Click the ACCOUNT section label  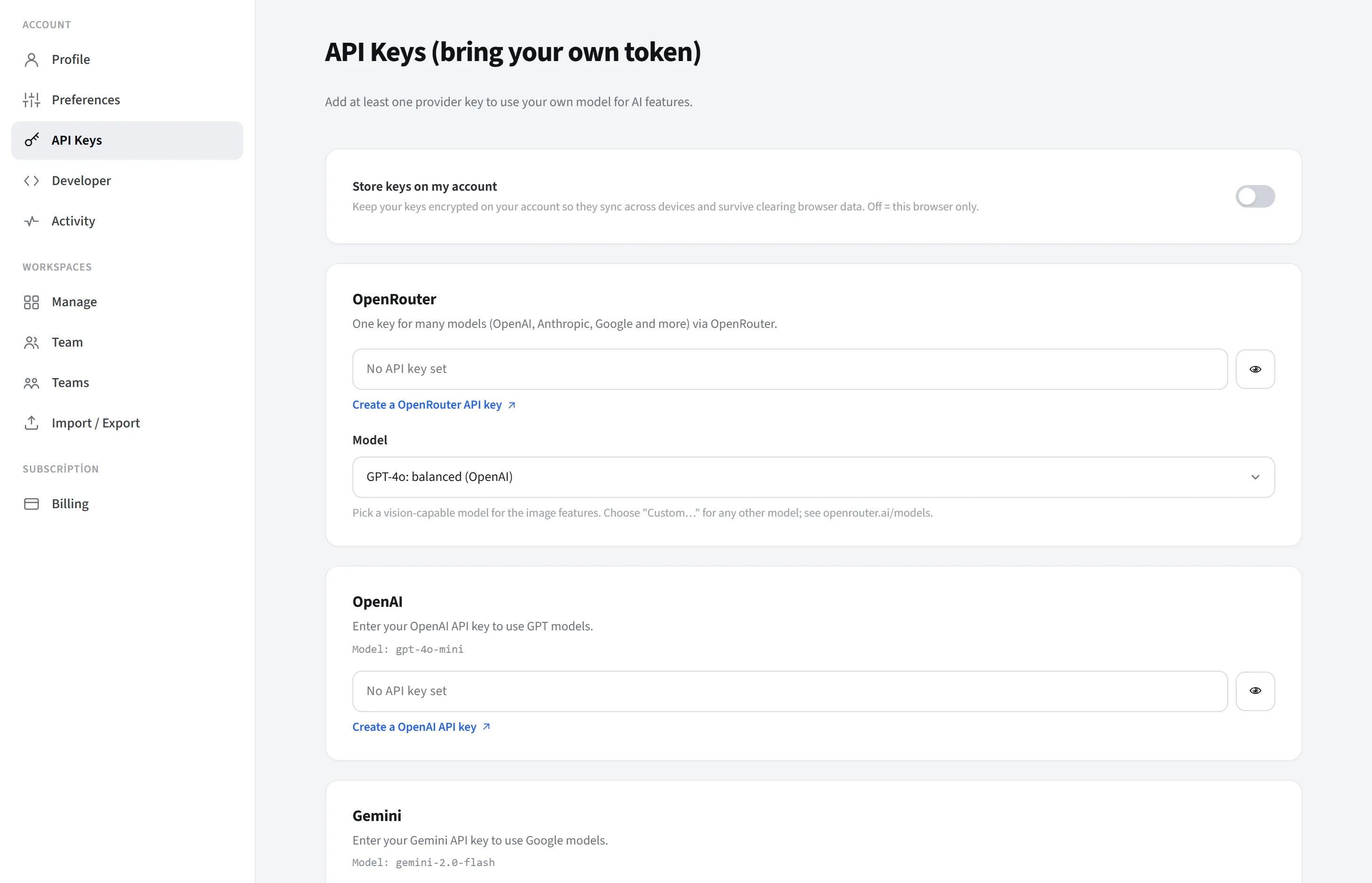click(x=47, y=24)
